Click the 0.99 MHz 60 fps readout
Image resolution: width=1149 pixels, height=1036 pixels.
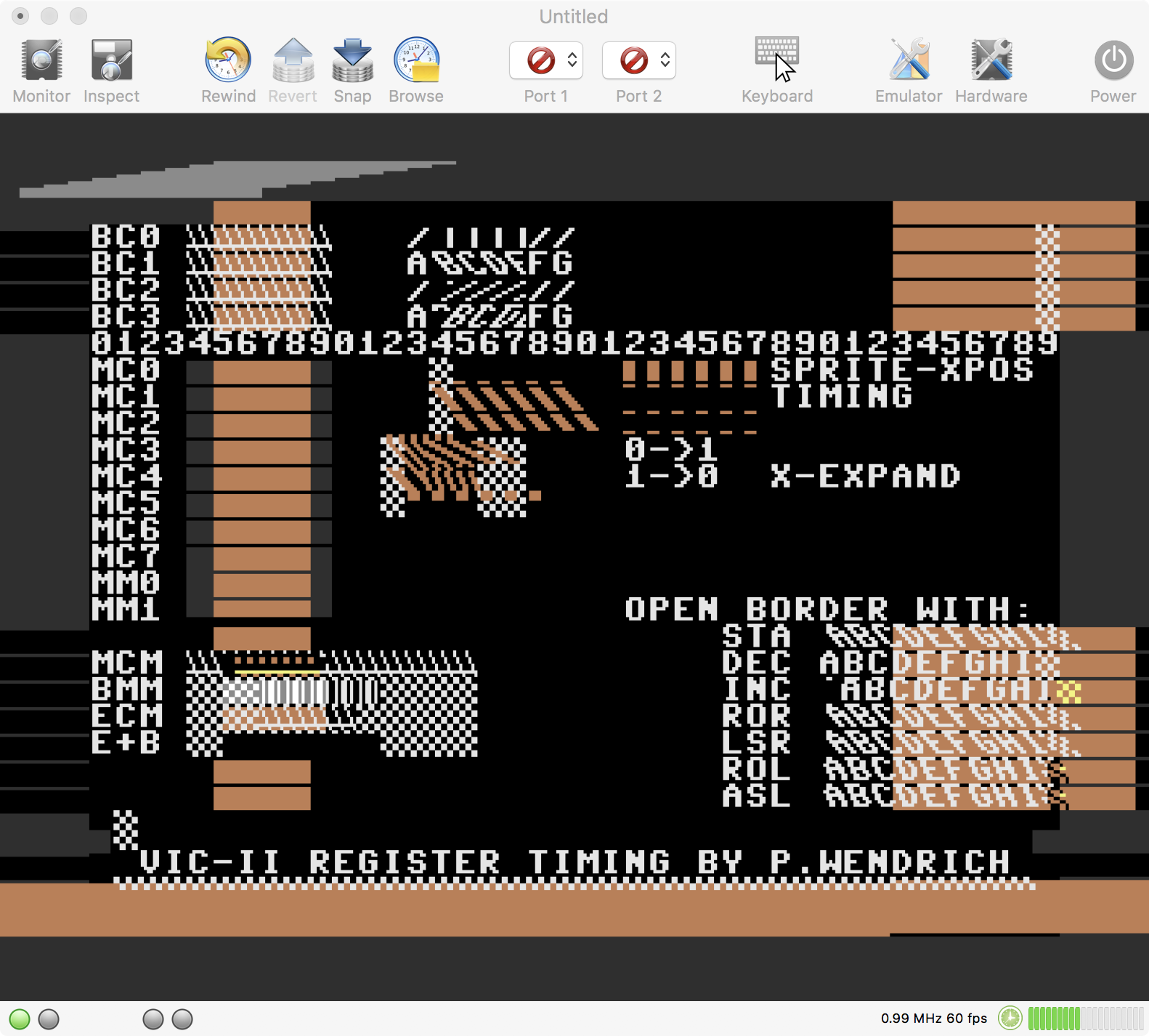pyautogui.click(x=934, y=1019)
